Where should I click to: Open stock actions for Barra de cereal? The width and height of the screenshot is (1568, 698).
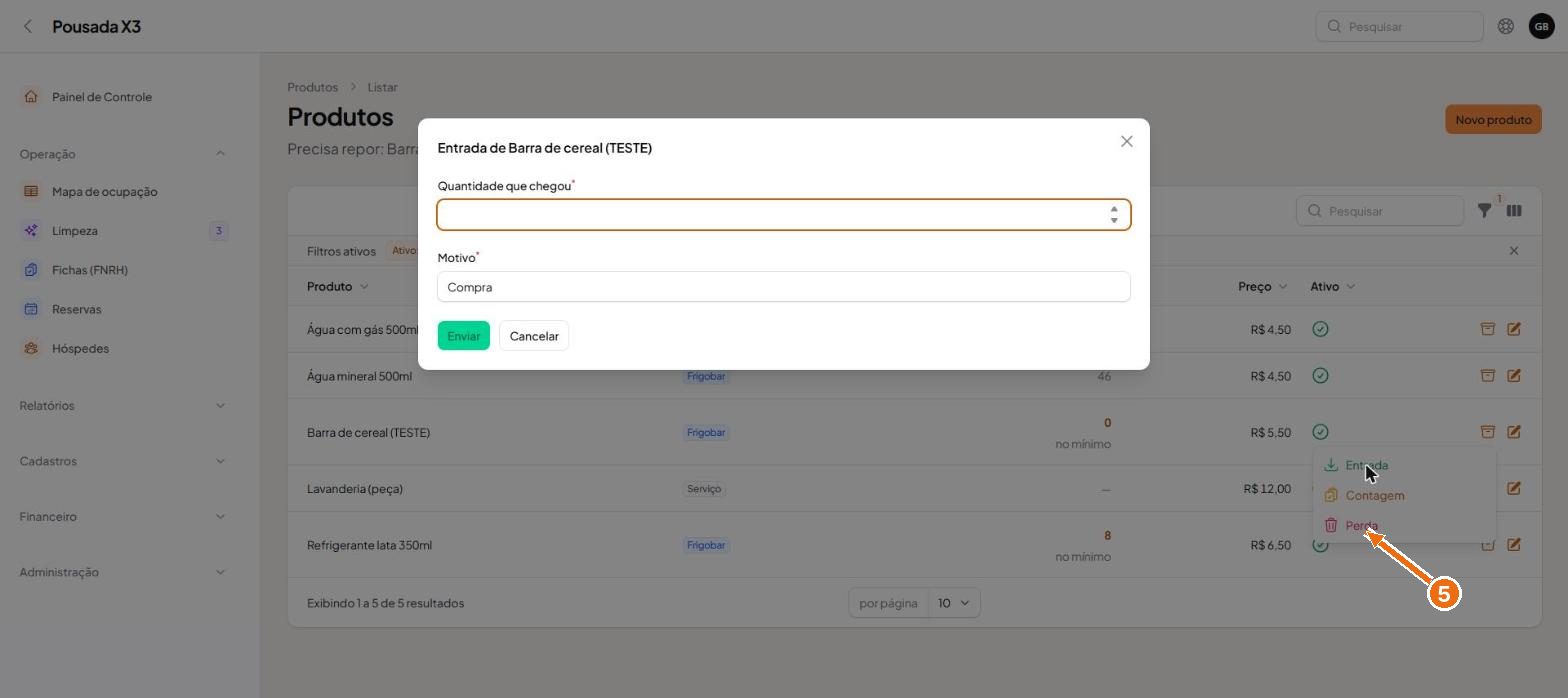coord(1487,432)
